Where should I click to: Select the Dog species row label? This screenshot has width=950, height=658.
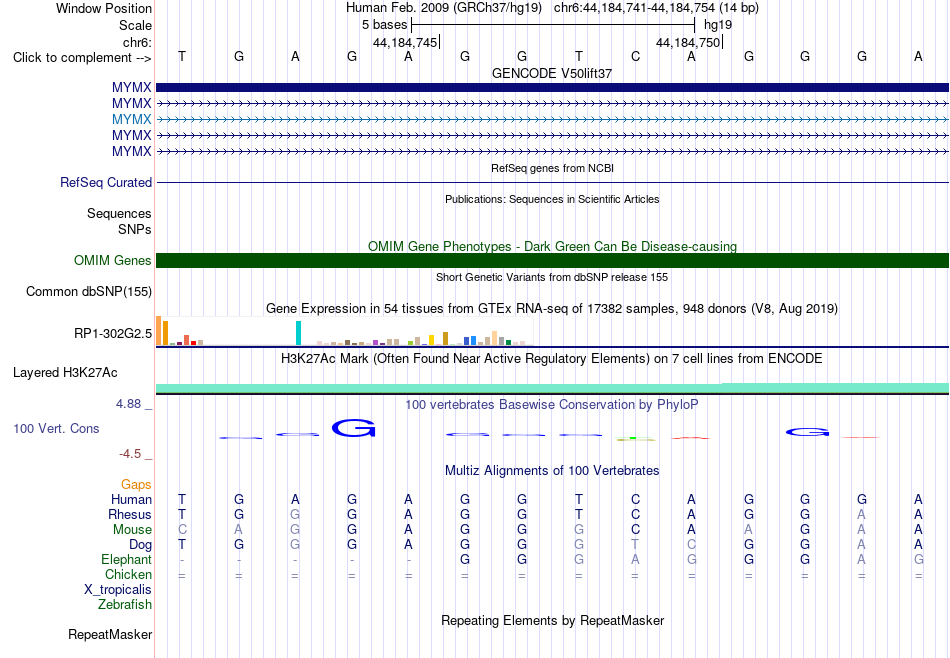pyautogui.click(x=140, y=545)
